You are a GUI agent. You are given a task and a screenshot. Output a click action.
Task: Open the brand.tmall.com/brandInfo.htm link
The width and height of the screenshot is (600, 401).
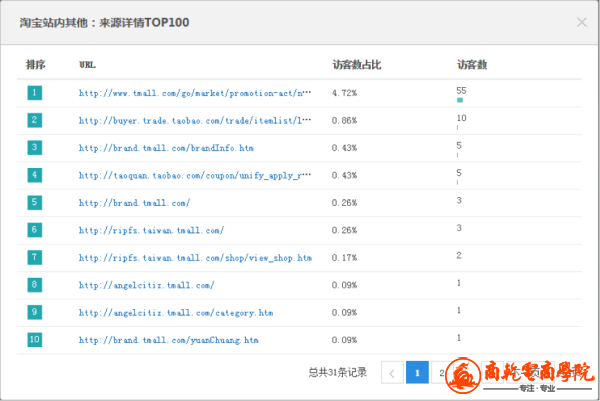pyautogui.click(x=166, y=148)
